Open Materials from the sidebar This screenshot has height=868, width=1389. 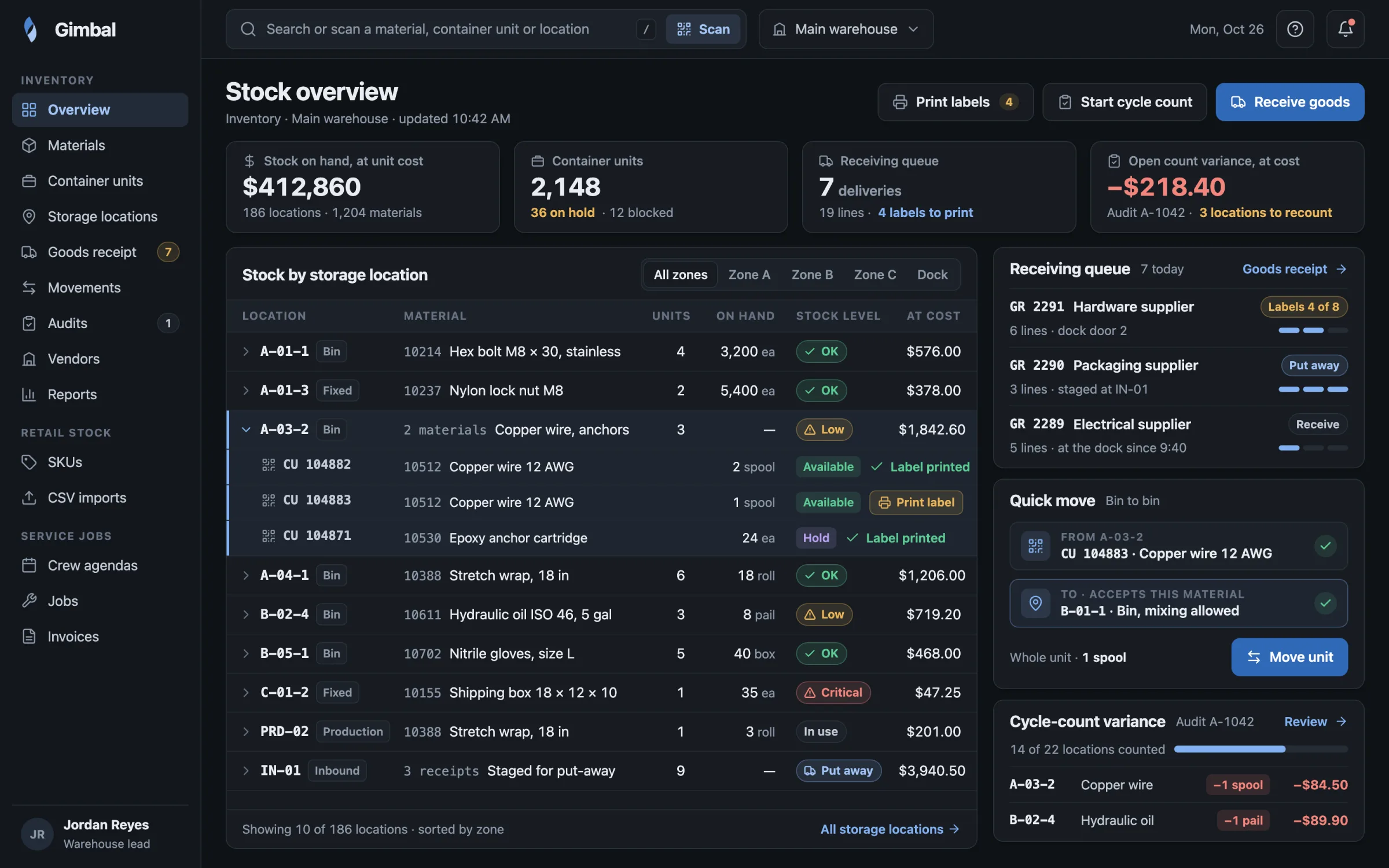[x=100, y=145]
